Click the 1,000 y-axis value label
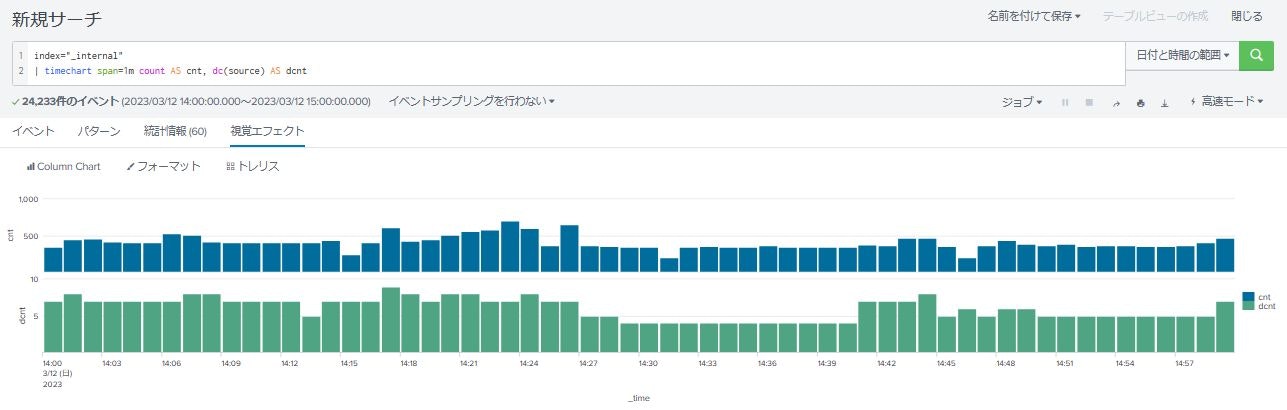Screen dimensions: 1287x410 point(27,200)
